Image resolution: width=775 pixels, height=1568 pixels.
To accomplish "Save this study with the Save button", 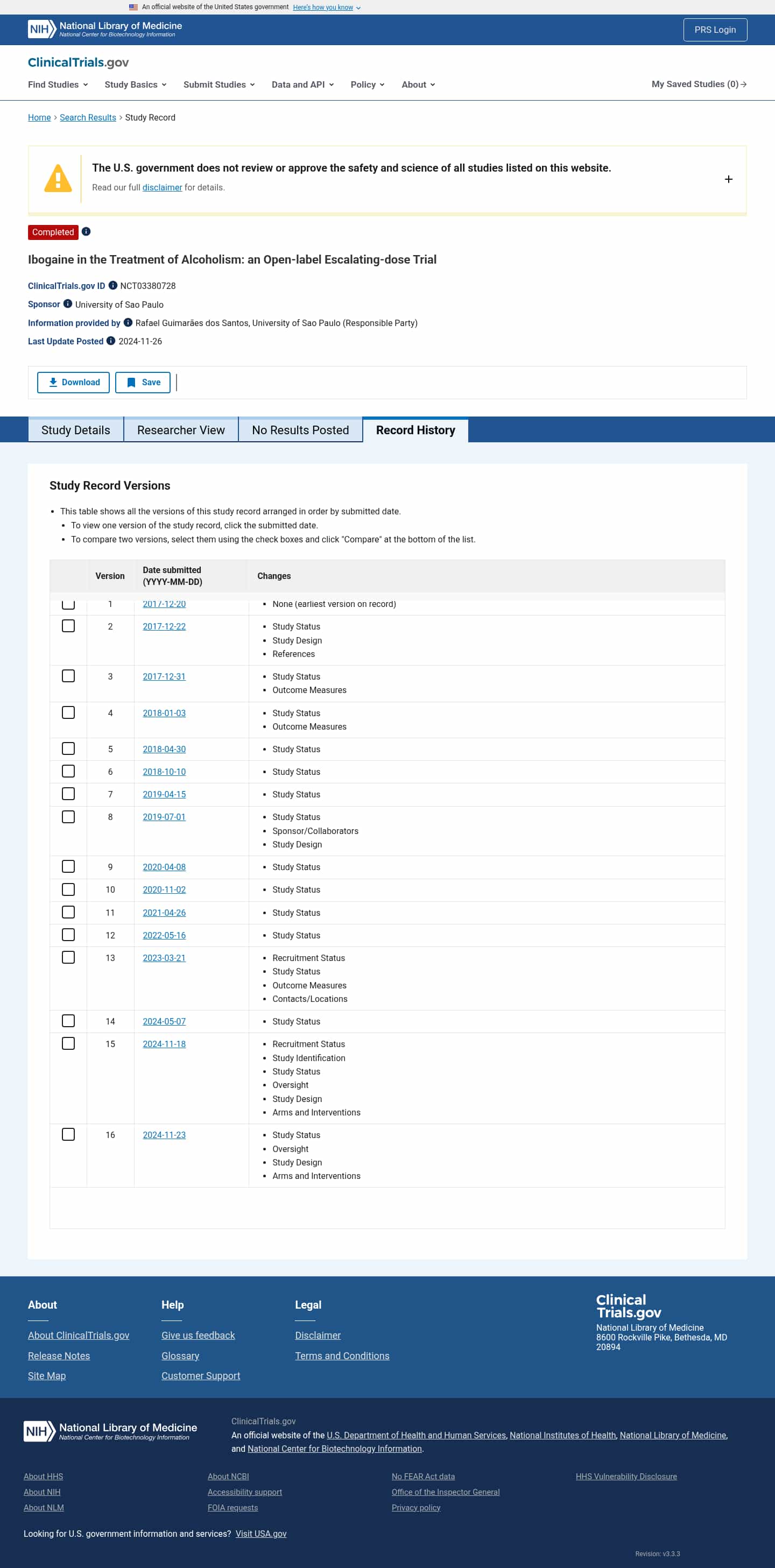I will point(143,382).
